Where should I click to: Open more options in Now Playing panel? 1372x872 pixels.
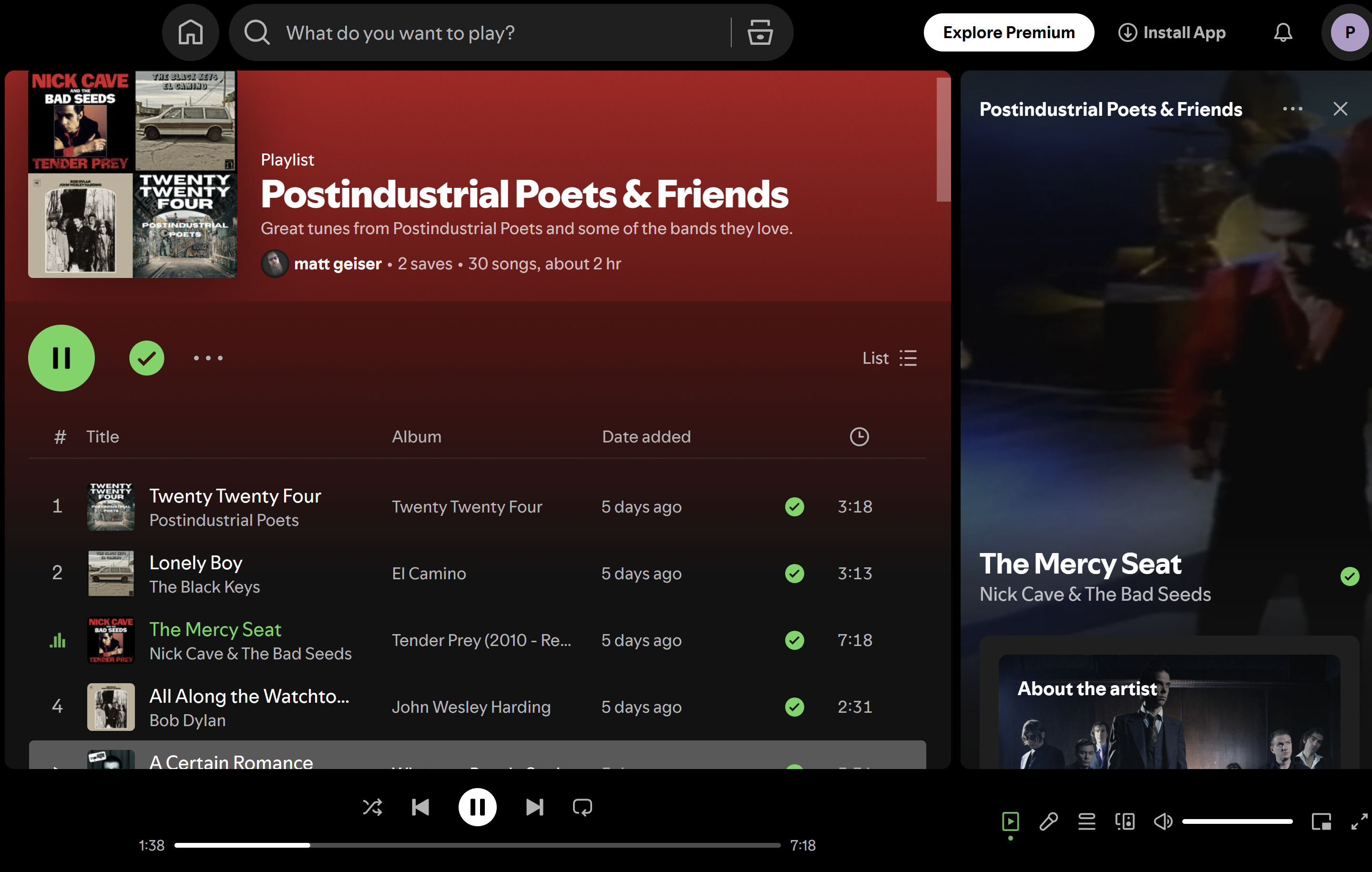[x=1291, y=109]
